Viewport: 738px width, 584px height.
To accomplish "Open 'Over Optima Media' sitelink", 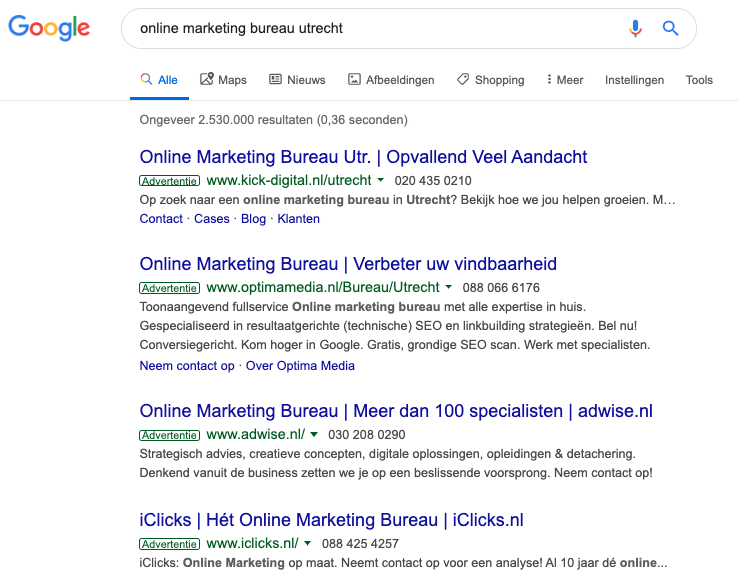I will click(300, 366).
